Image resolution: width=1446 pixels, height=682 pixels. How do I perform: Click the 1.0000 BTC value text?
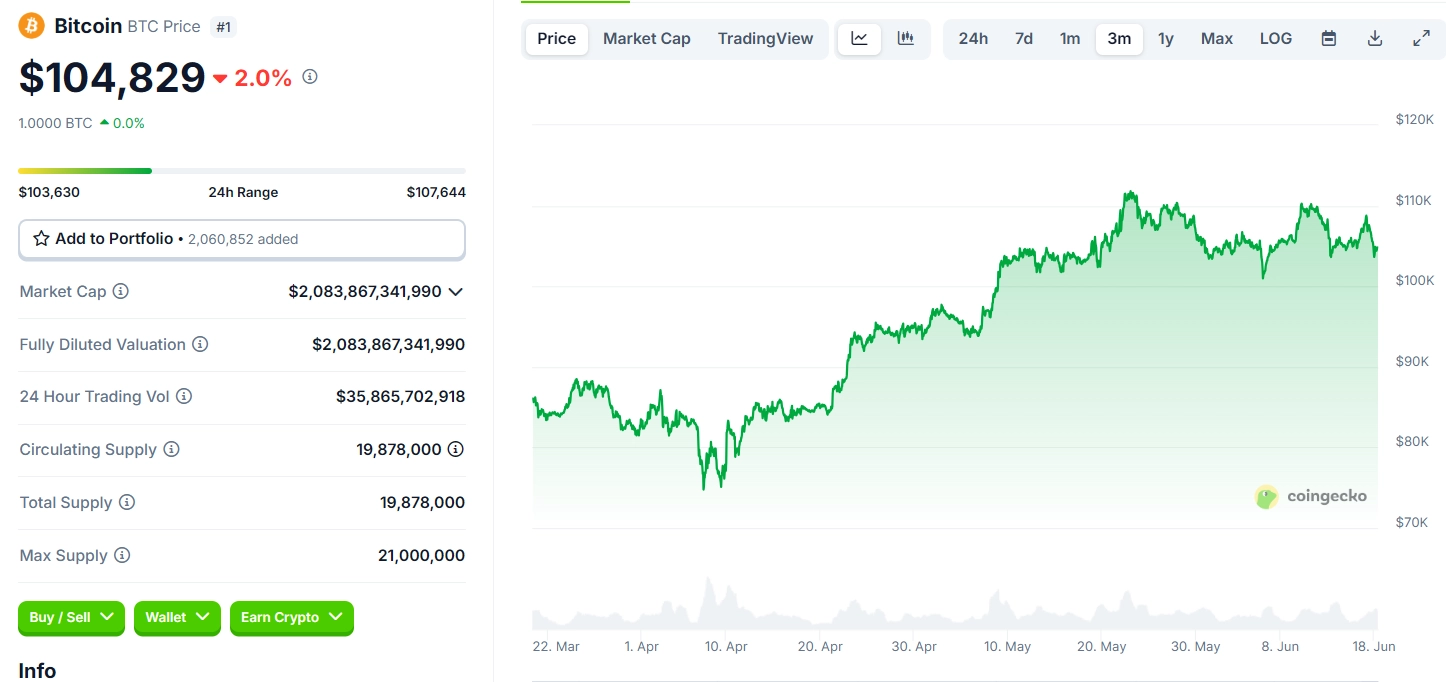55,123
